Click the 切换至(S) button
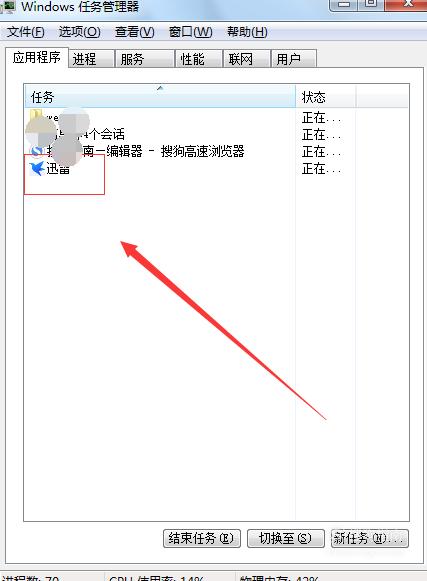 (x=286, y=538)
